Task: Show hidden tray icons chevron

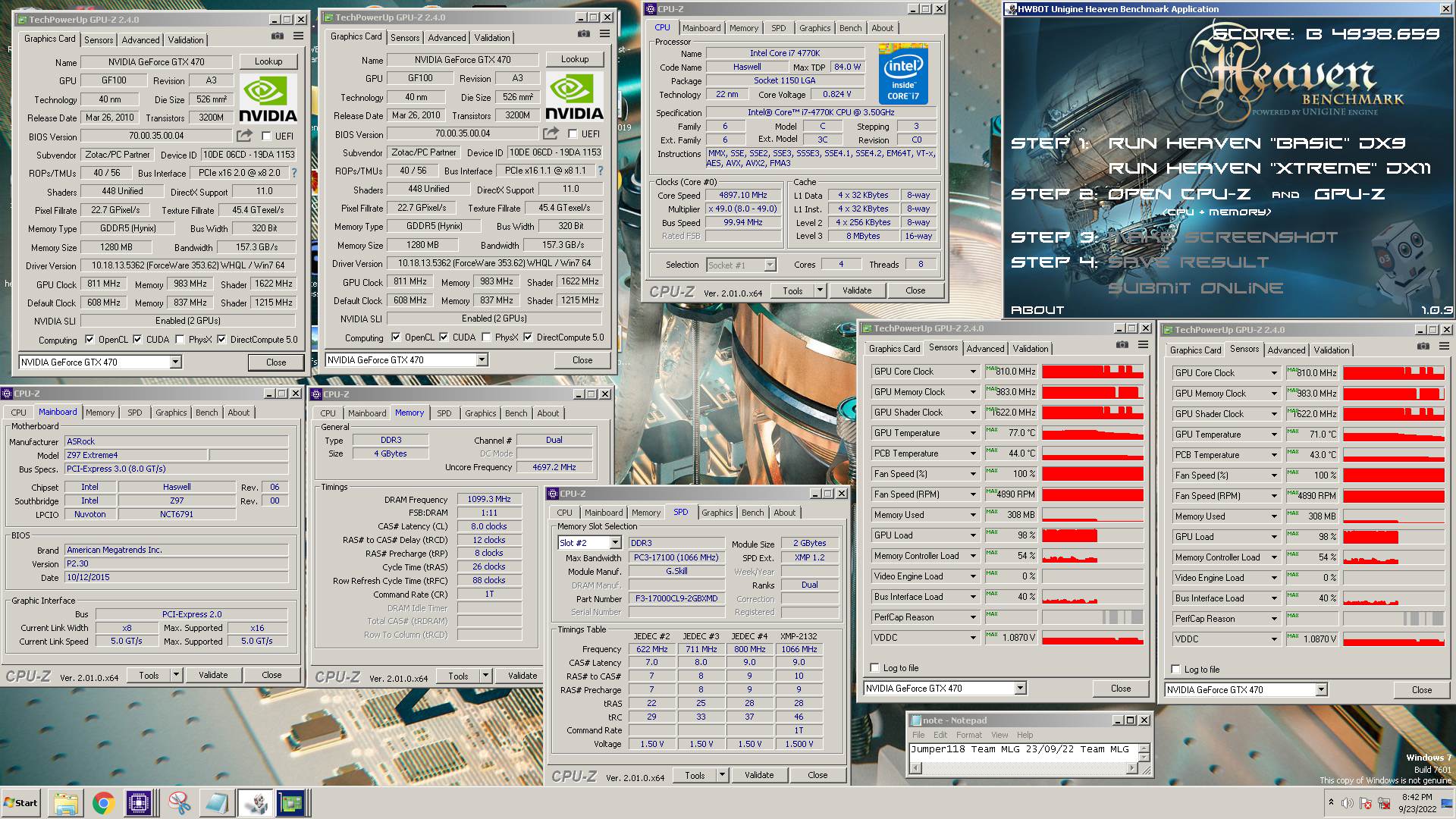Action: 1330,802
